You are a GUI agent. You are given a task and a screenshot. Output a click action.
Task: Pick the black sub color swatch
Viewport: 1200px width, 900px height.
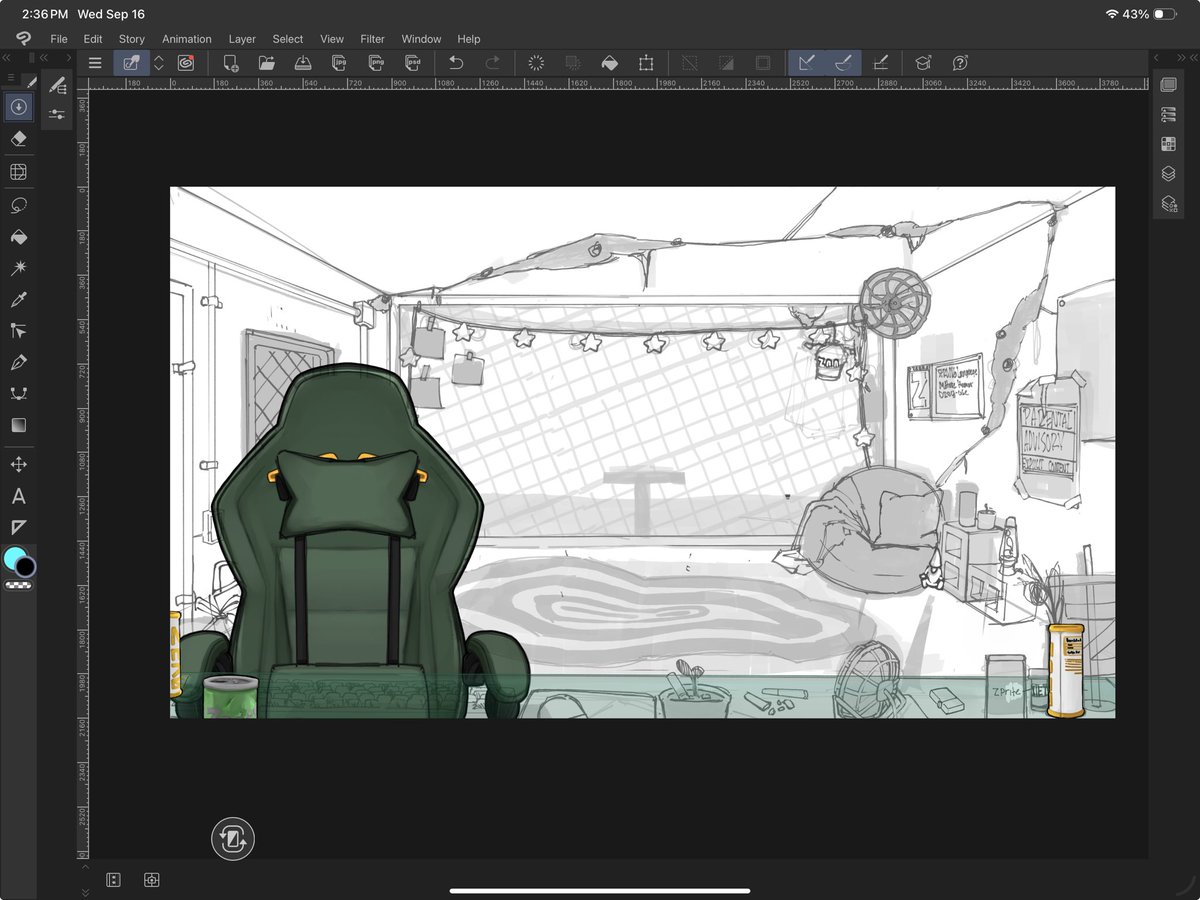coord(26,568)
